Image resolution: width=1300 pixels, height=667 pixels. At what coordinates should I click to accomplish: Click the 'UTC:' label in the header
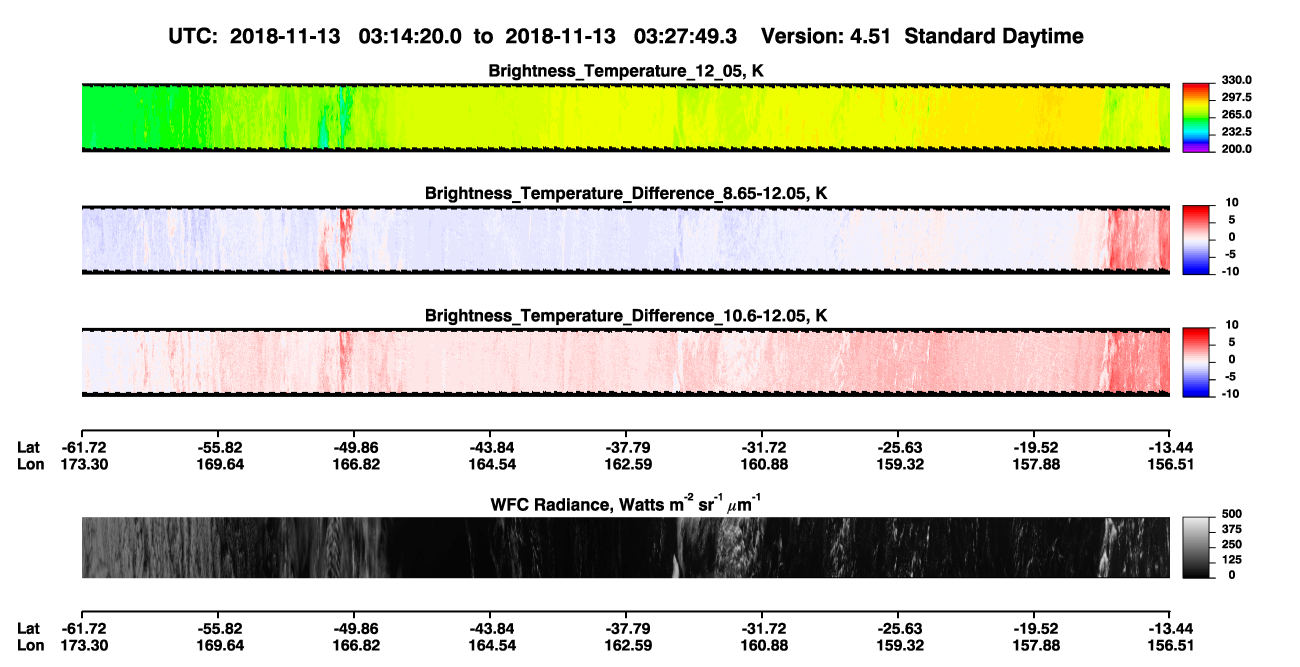tap(195, 36)
